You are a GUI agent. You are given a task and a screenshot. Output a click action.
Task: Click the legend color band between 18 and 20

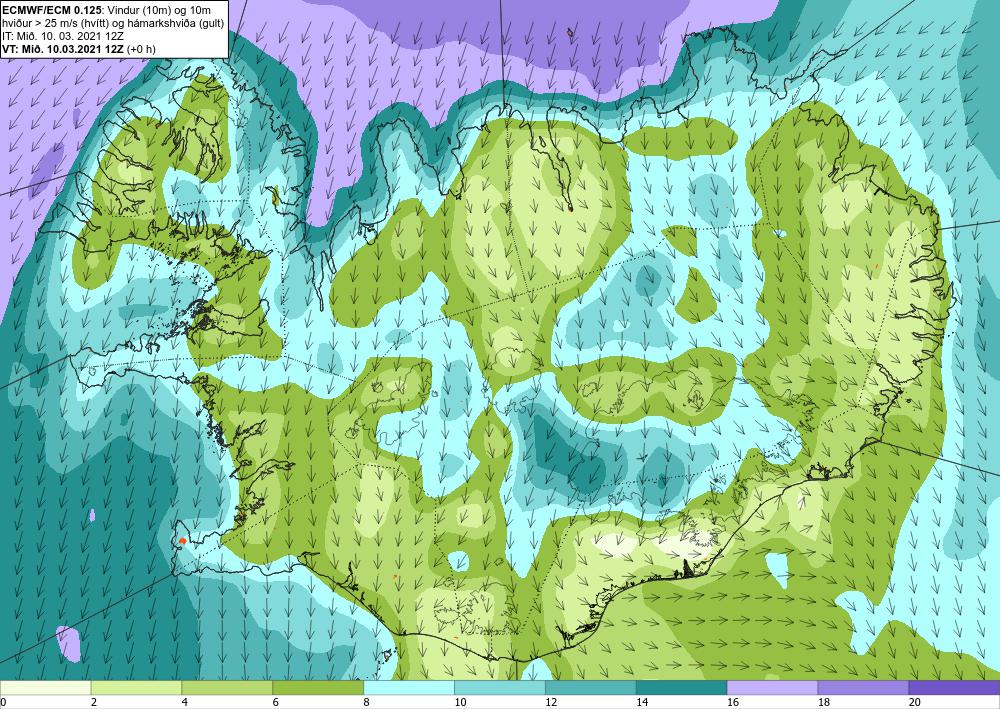tap(863, 687)
